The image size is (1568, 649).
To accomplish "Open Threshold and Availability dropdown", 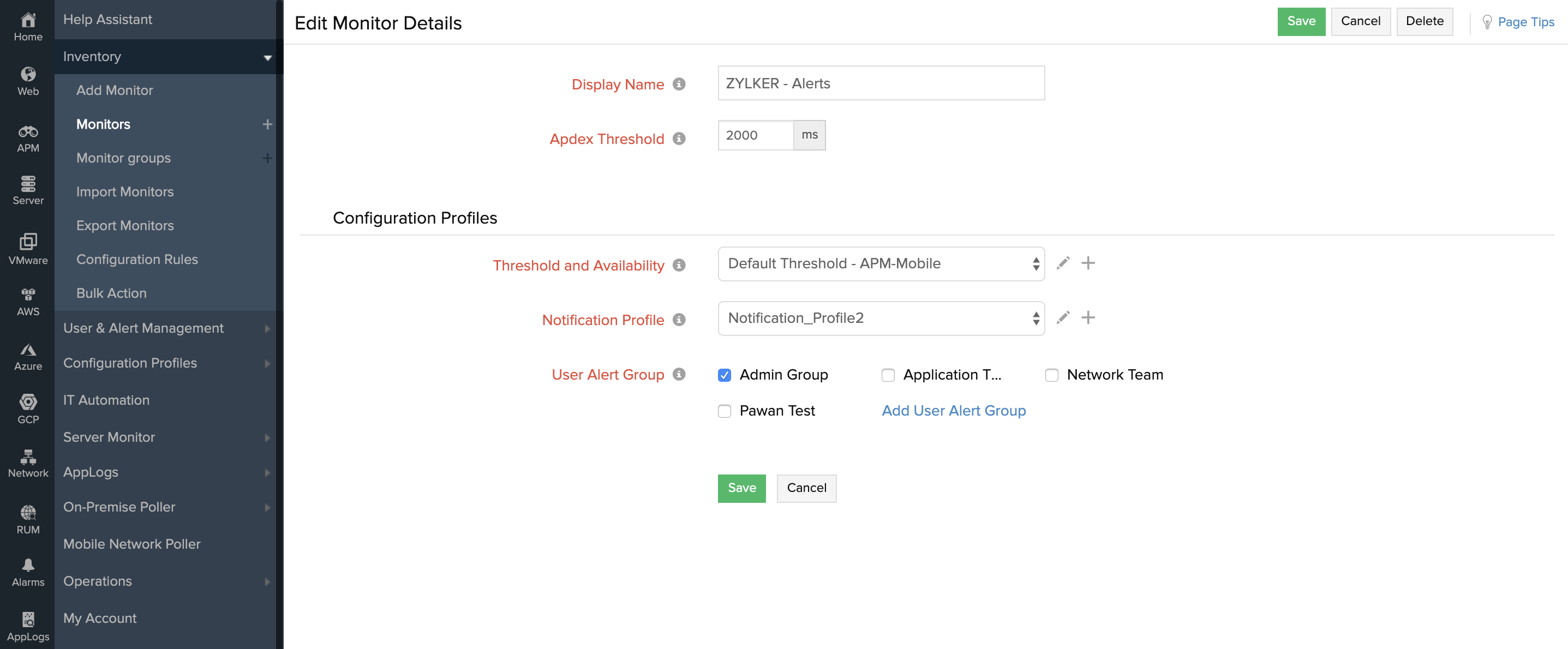I will click(x=881, y=263).
